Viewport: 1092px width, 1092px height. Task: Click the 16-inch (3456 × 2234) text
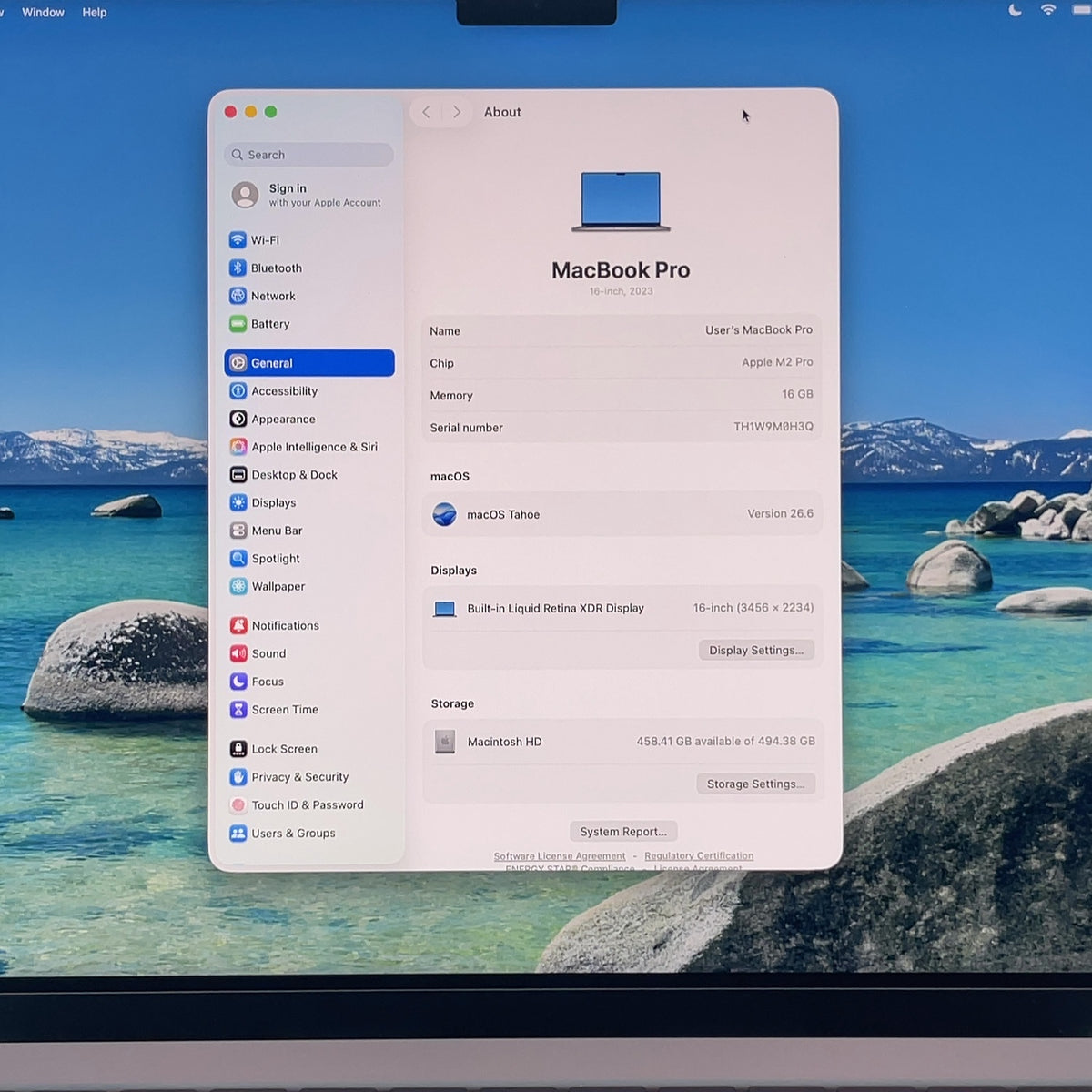pyautogui.click(x=753, y=608)
